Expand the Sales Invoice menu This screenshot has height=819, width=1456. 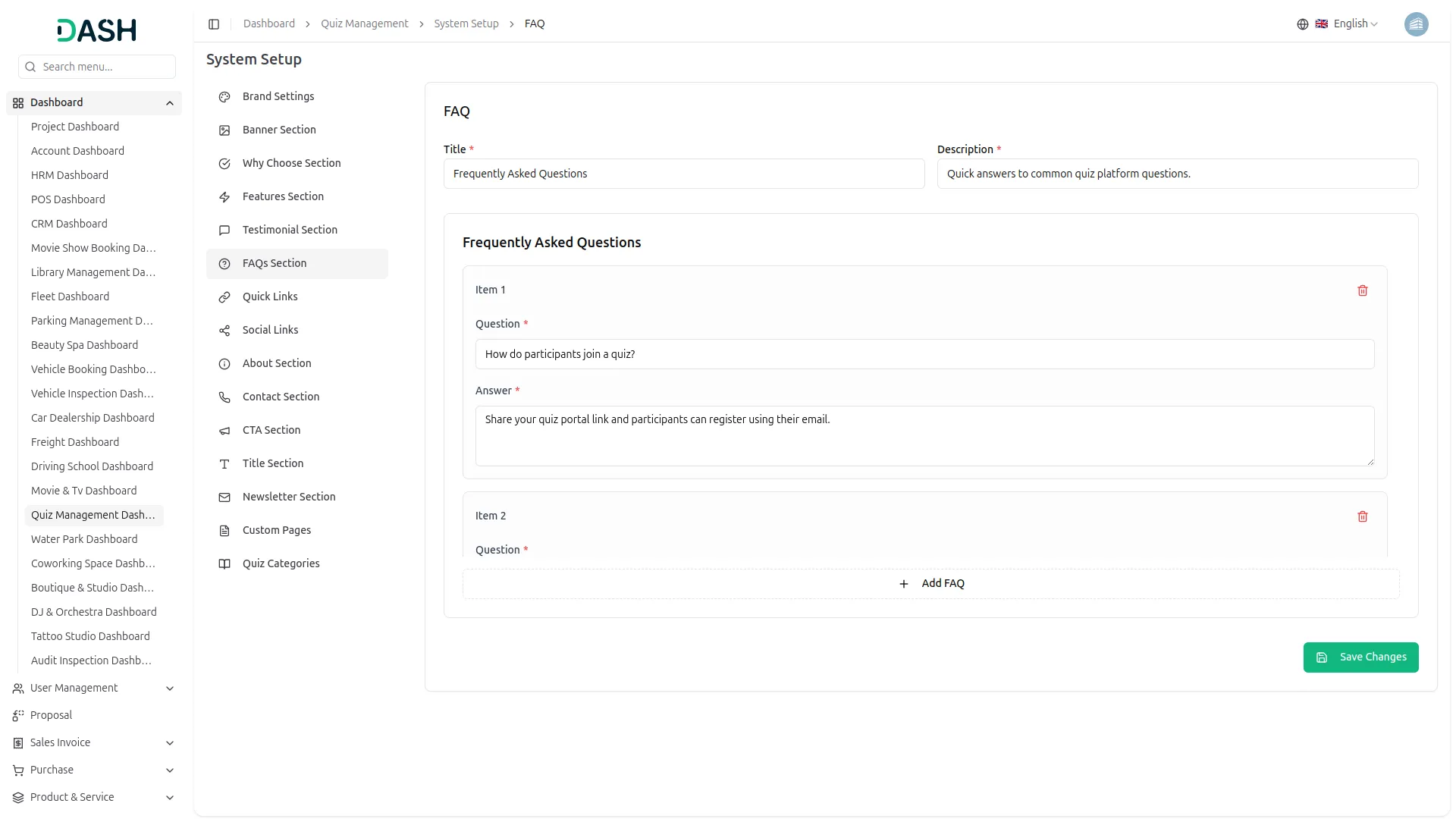coord(170,743)
